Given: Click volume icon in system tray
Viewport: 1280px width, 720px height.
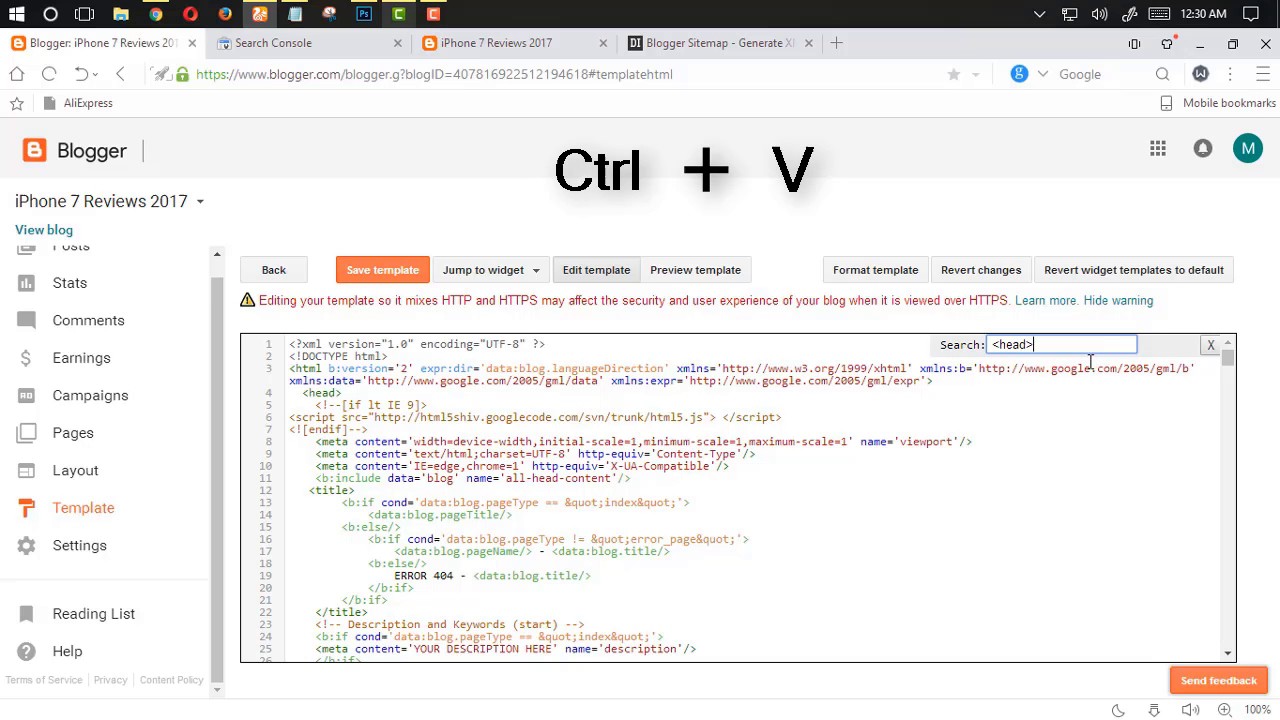Looking at the screenshot, I should click(x=1100, y=14).
